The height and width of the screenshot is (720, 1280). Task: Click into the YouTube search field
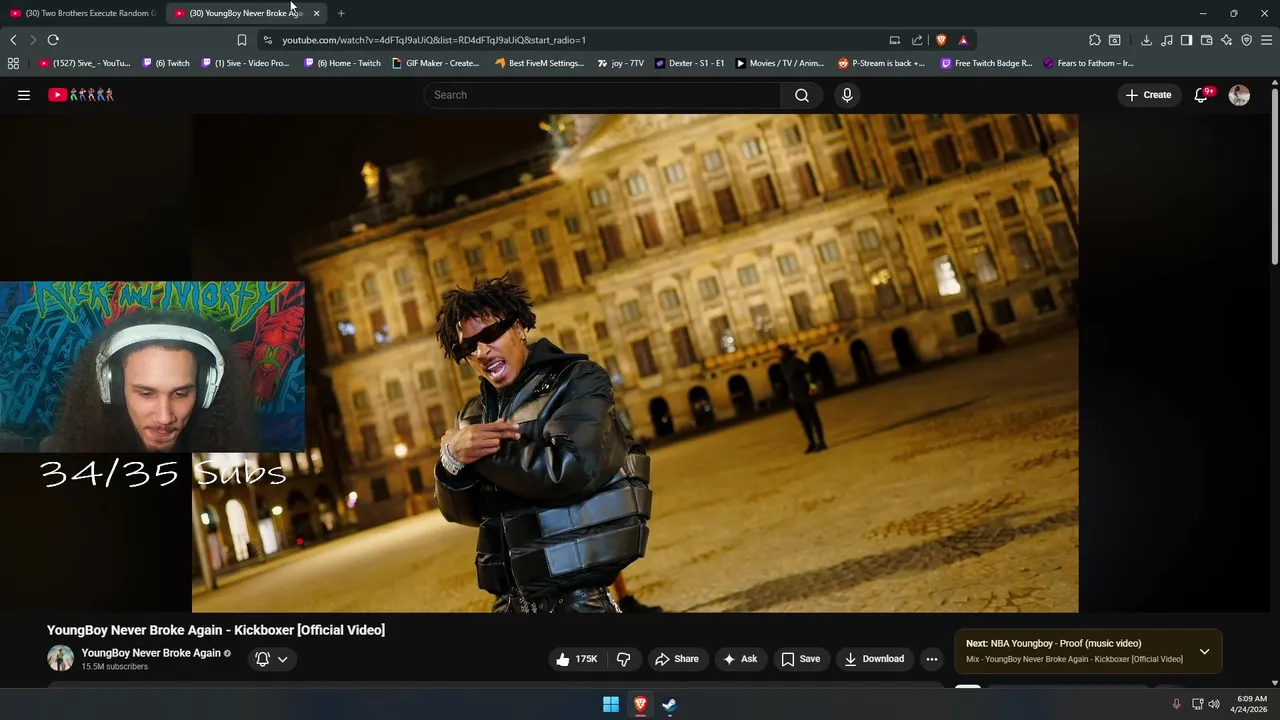(x=602, y=95)
